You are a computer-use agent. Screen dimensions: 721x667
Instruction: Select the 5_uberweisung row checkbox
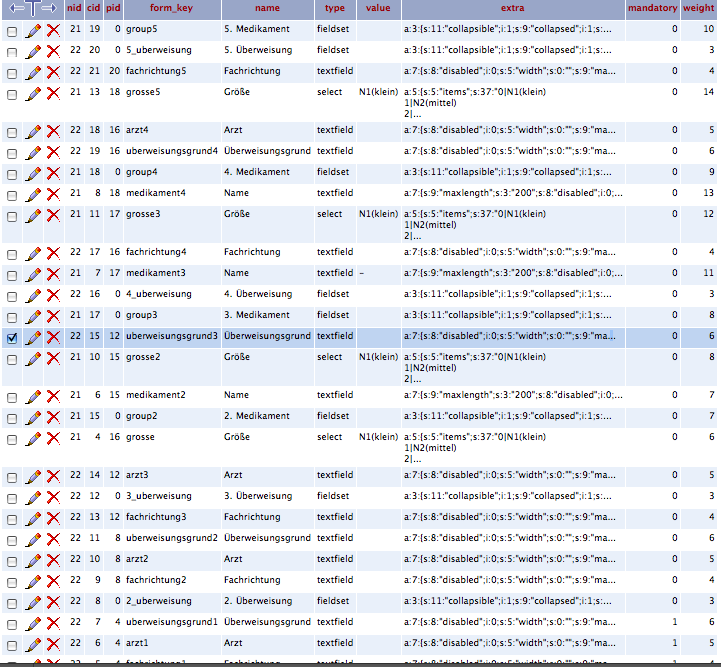point(12,51)
